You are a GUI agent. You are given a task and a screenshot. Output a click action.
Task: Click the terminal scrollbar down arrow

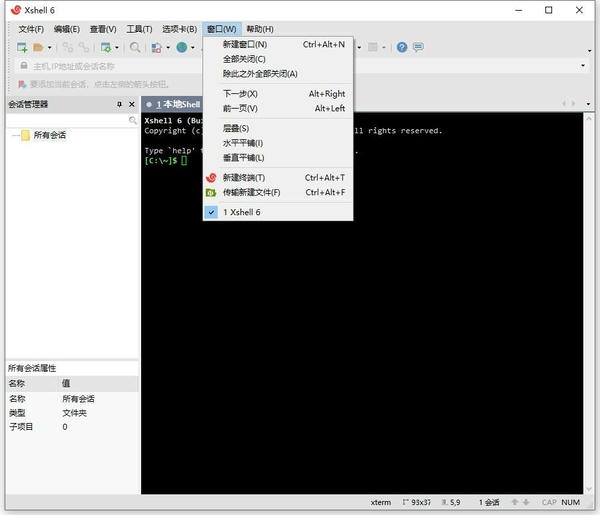(x=589, y=489)
